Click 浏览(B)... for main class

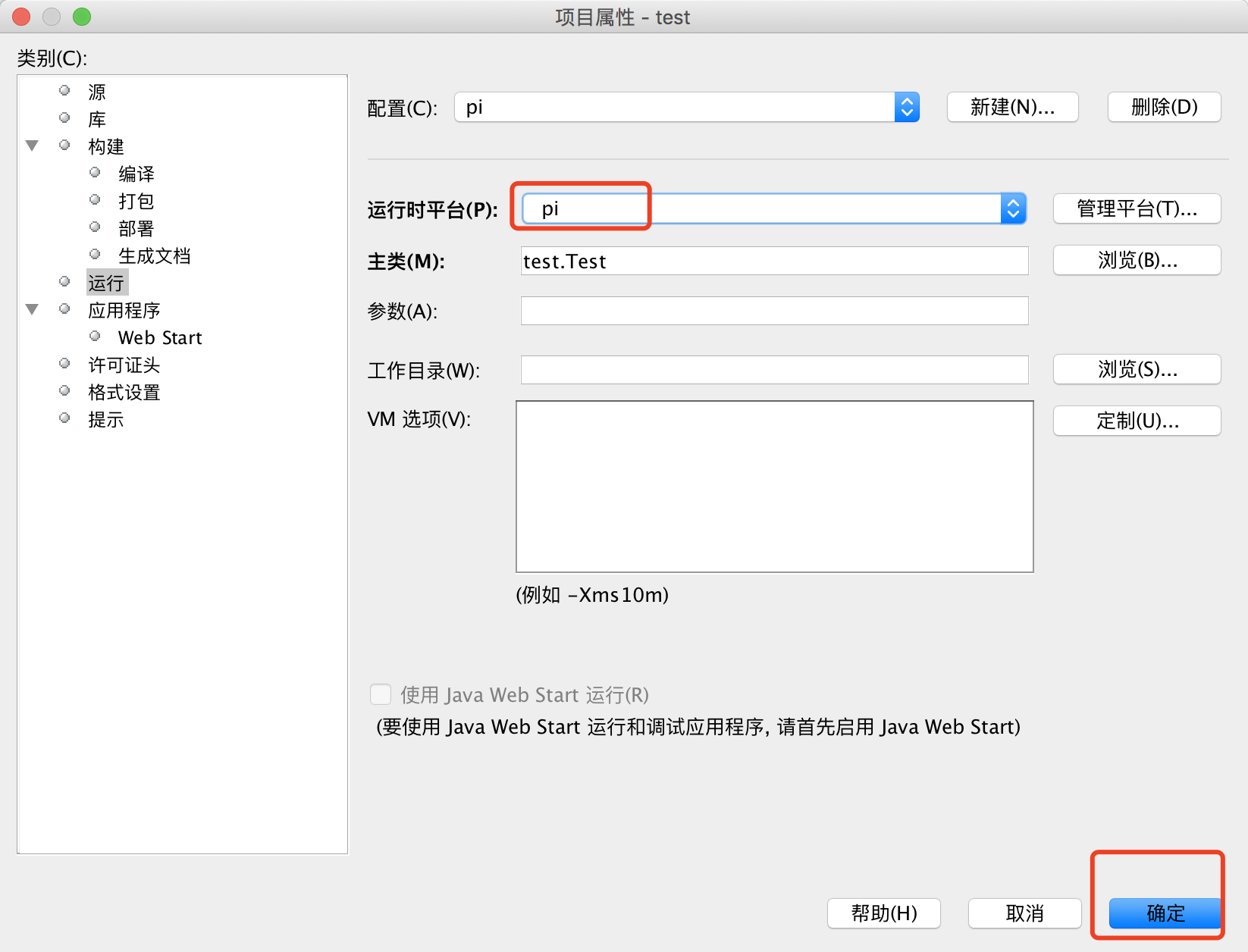point(1137,260)
